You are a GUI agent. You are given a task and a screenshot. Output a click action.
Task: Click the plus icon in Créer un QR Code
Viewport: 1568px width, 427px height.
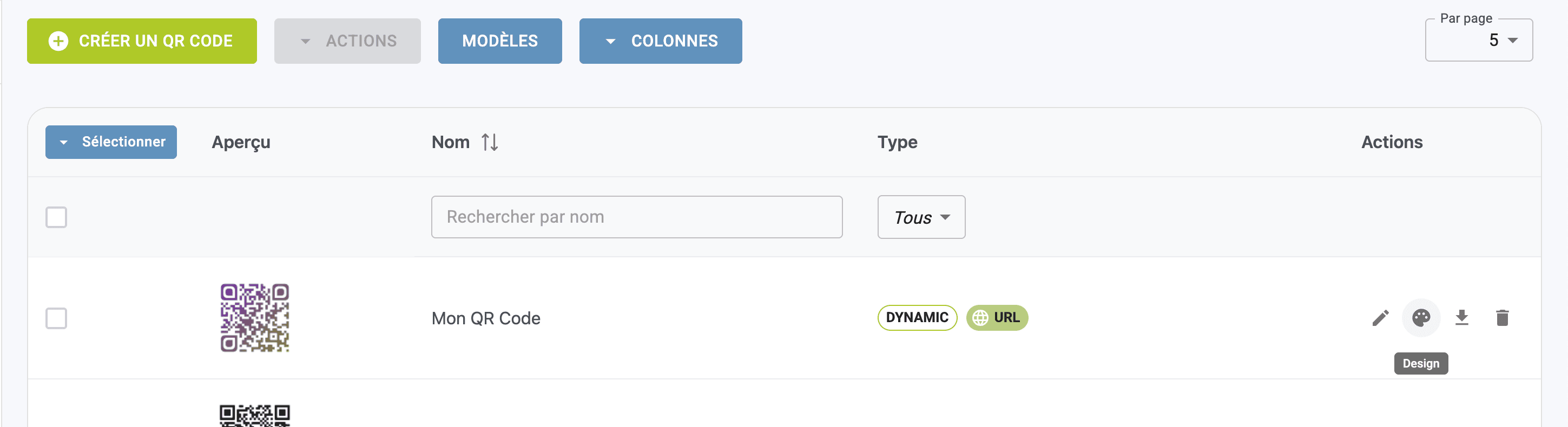point(58,41)
